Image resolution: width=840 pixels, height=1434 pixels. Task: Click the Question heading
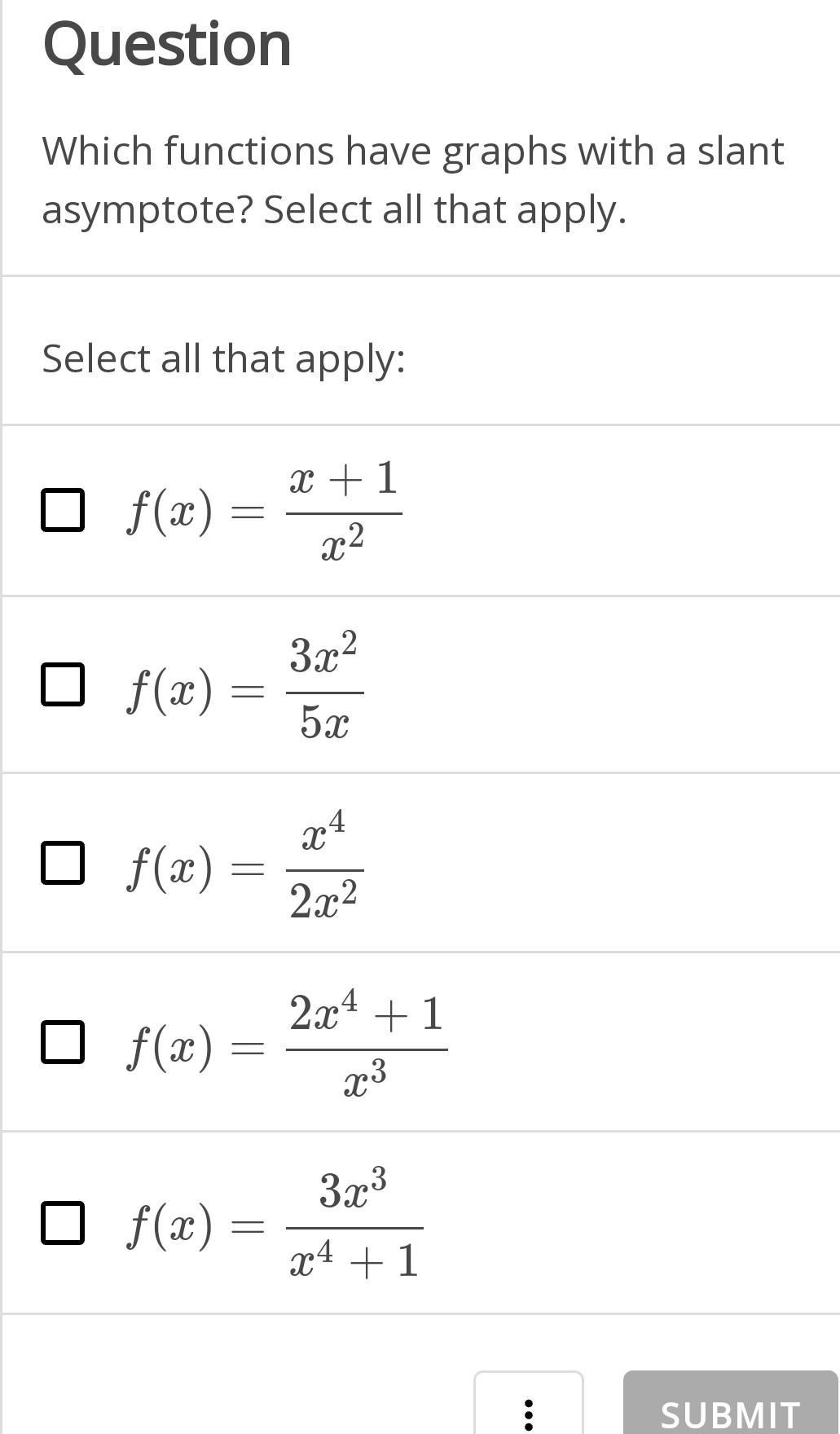point(166,45)
